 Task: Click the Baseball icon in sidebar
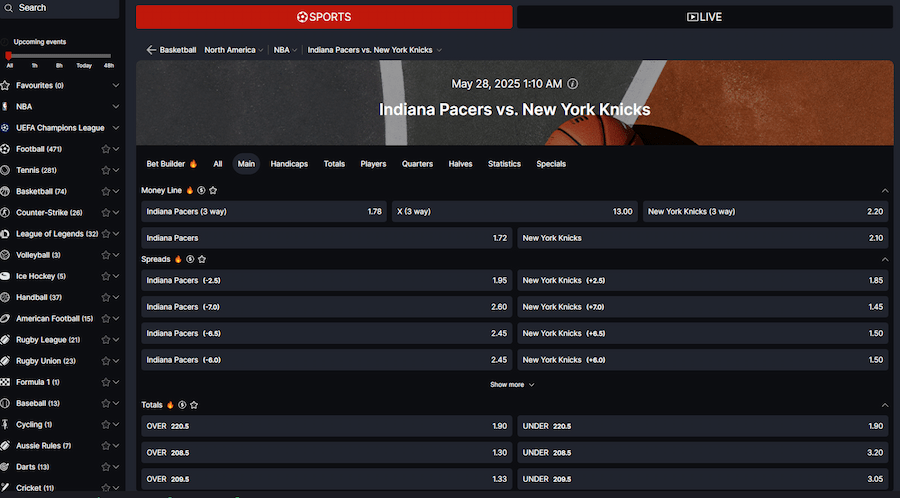pos(5,403)
